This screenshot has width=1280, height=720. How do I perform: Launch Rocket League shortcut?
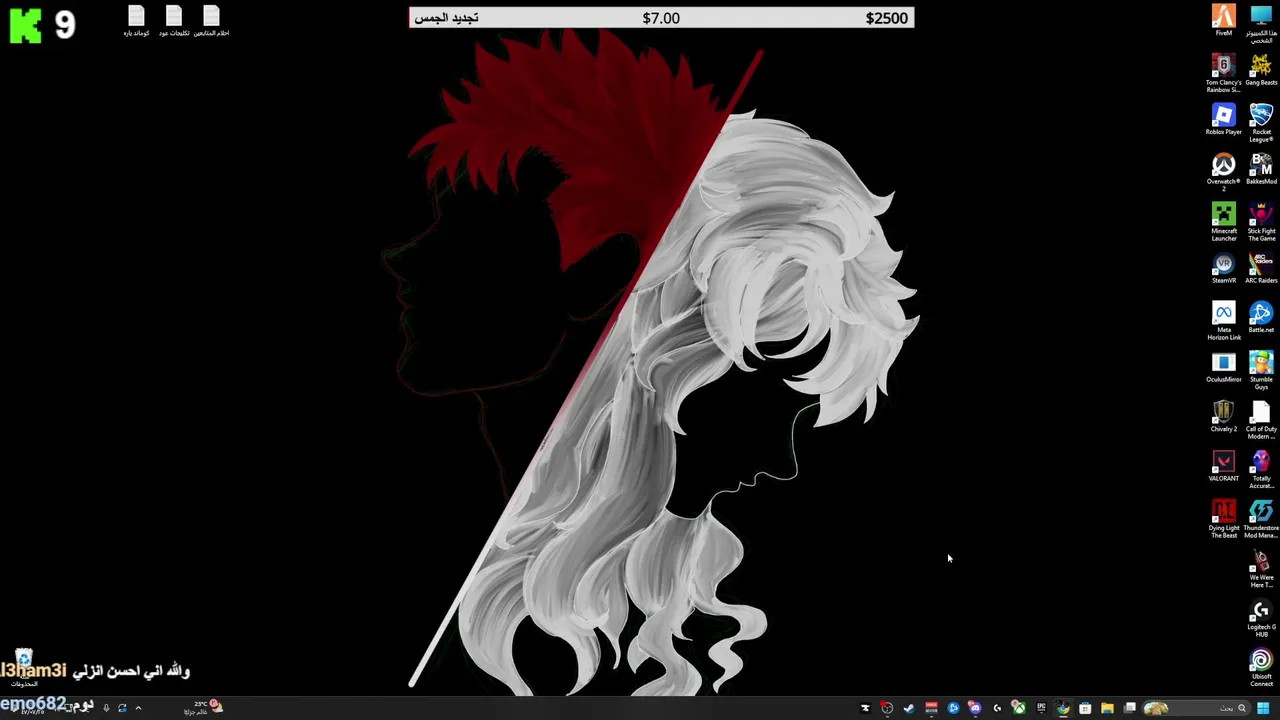tap(1261, 123)
